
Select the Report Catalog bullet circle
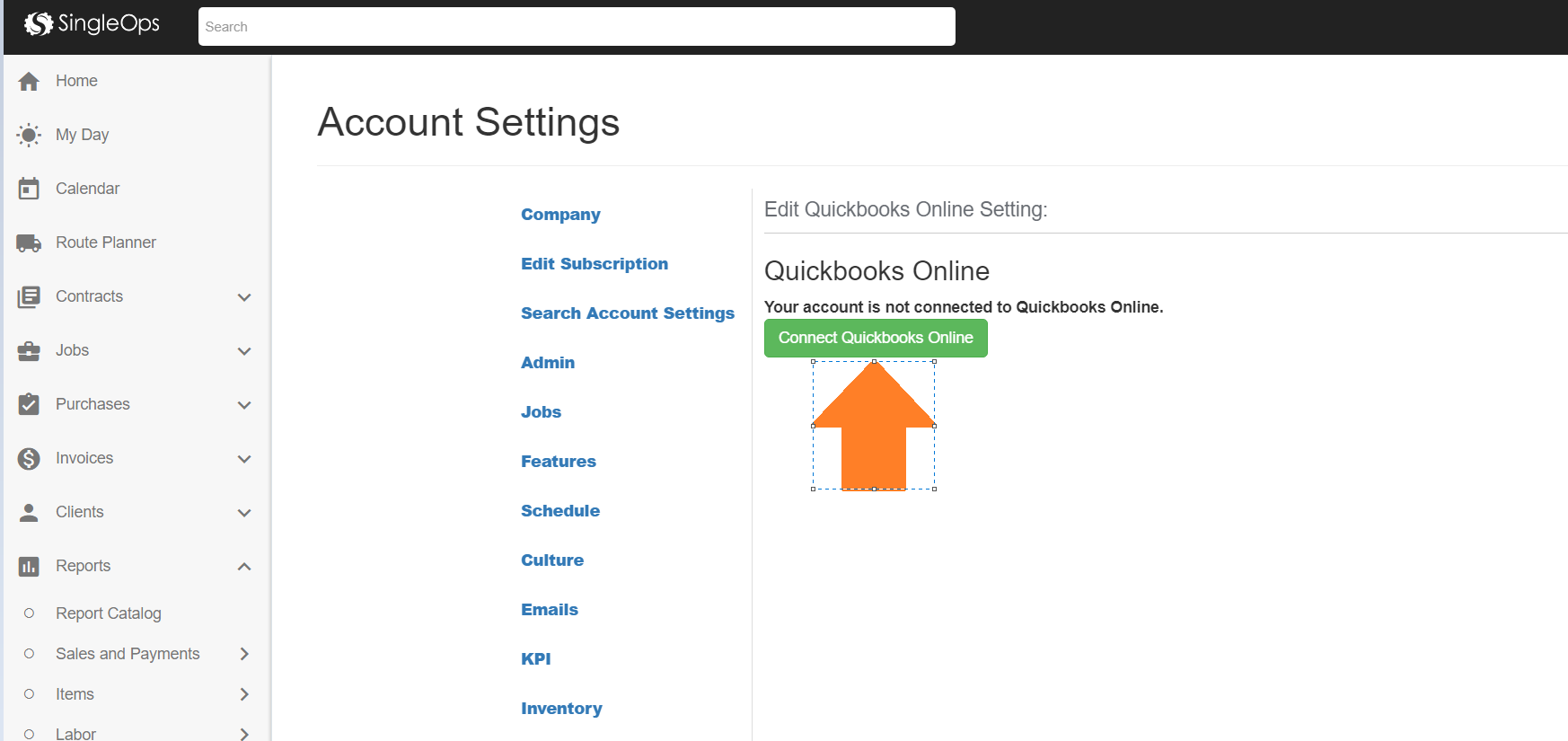pyautogui.click(x=29, y=613)
